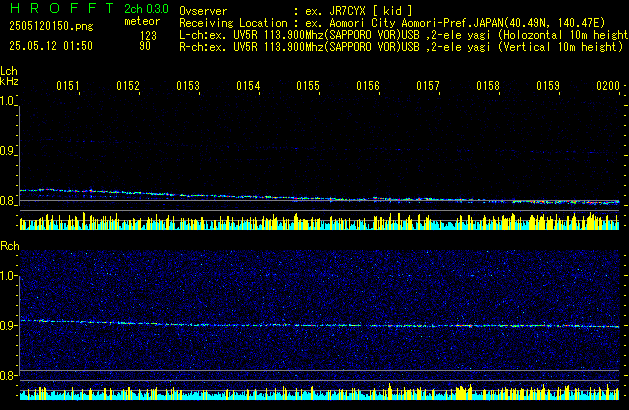Select the meteor count 90
This screenshot has width=629, height=410.
click(x=145, y=46)
